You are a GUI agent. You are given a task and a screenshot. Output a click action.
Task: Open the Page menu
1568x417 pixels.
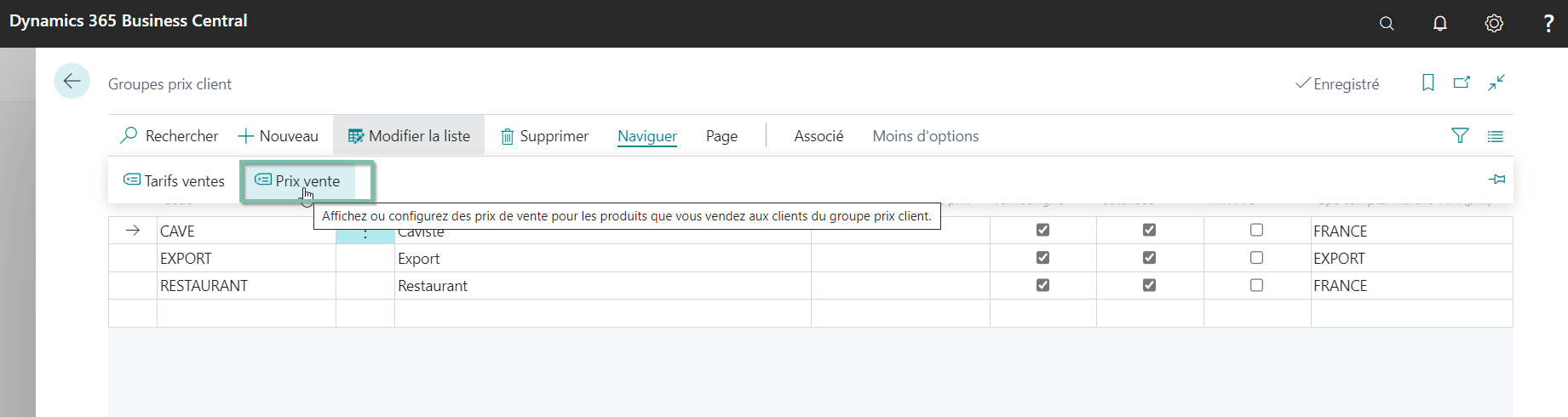tap(721, 136)
